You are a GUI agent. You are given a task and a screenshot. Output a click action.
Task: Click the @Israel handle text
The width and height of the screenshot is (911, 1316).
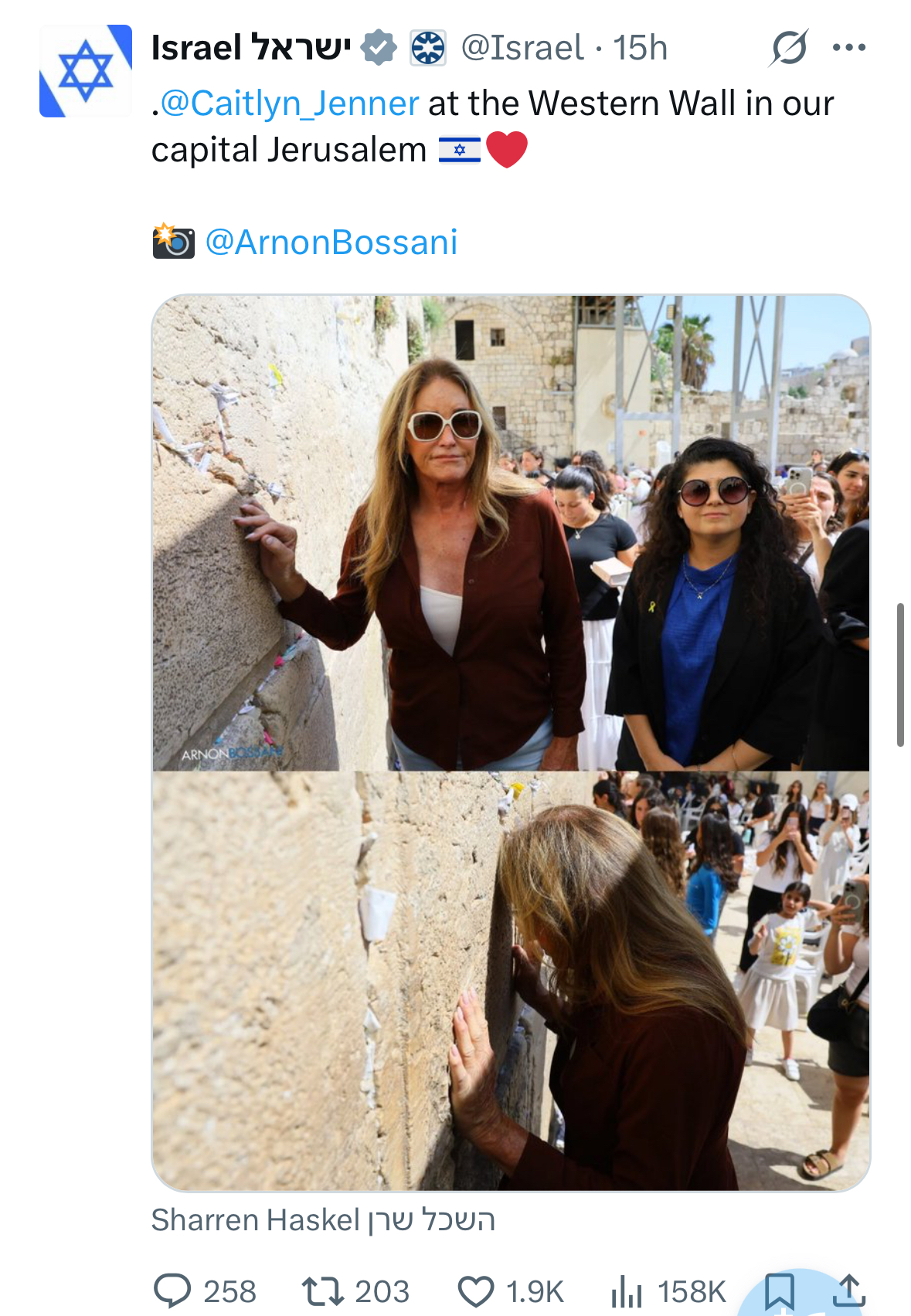522,48
